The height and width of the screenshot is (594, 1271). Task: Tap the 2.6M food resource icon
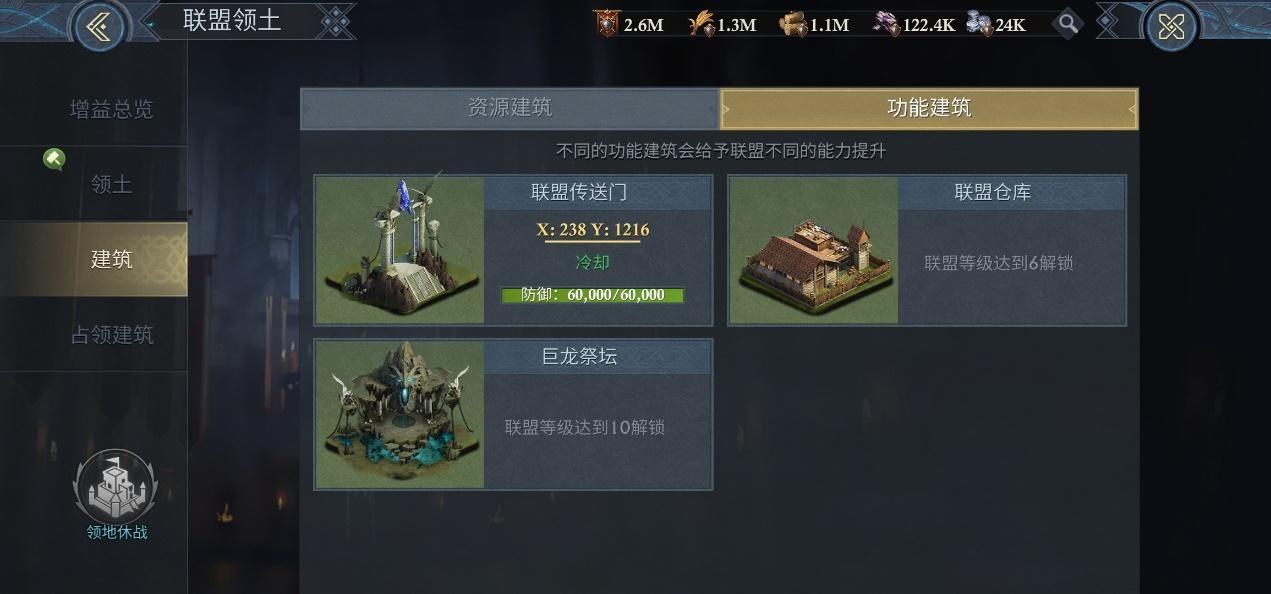[606, 23]
